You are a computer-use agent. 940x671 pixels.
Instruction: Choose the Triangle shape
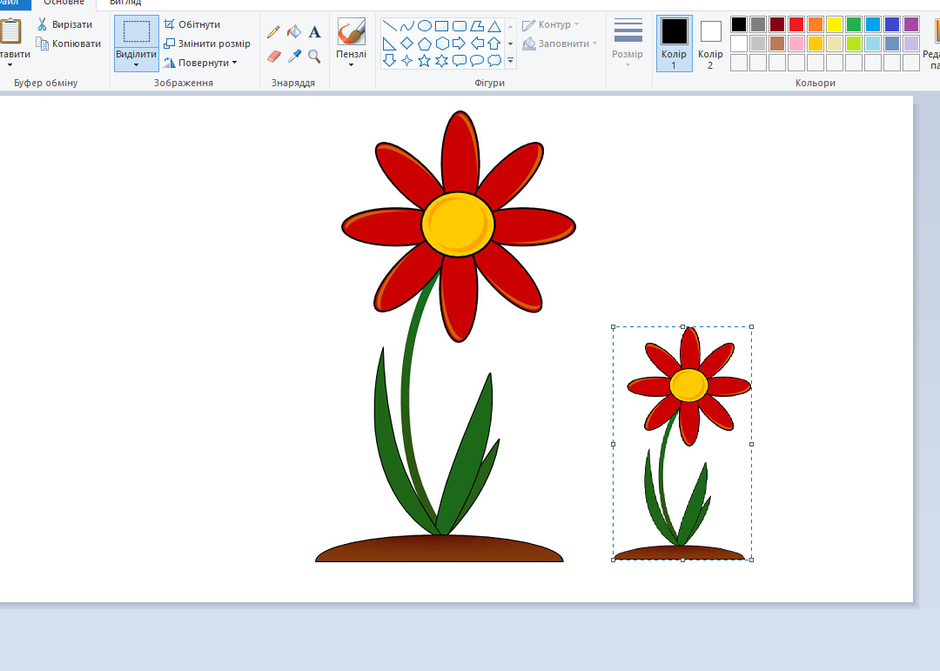(494, 26)
